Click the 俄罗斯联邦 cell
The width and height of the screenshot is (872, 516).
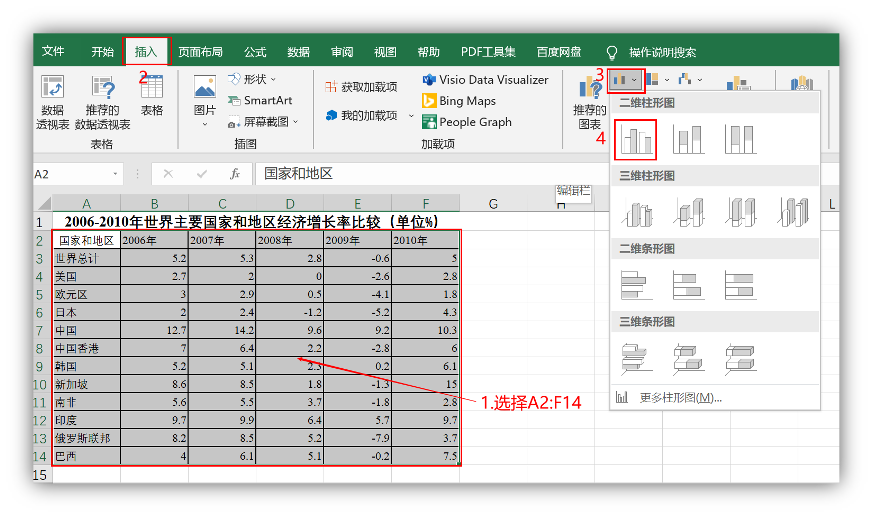(87, 438)
